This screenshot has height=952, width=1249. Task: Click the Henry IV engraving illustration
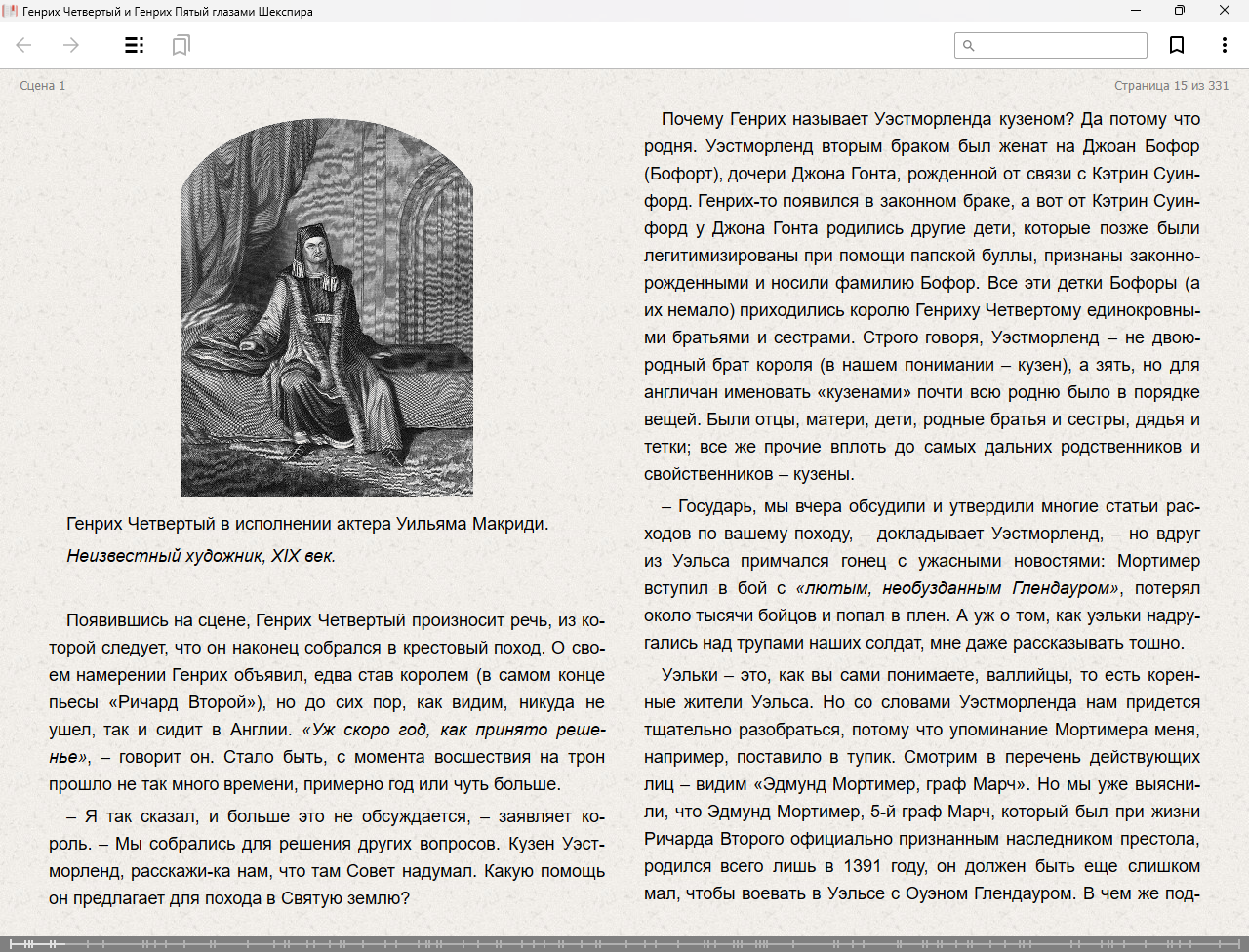click(327, 308)
